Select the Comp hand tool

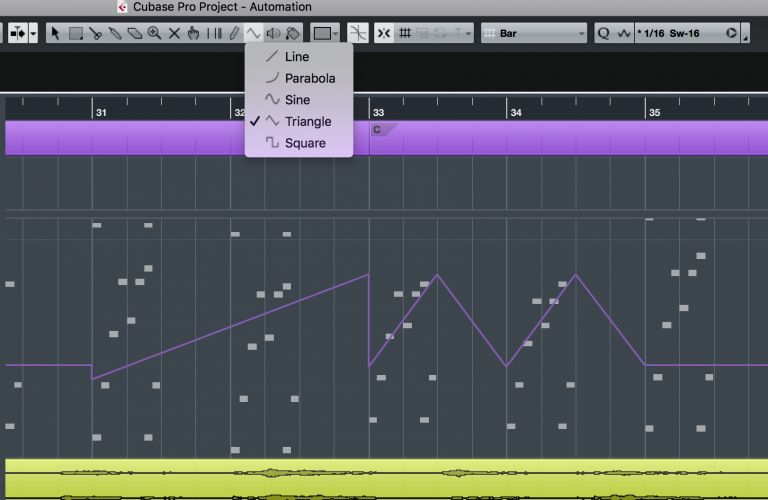(193, 33)
